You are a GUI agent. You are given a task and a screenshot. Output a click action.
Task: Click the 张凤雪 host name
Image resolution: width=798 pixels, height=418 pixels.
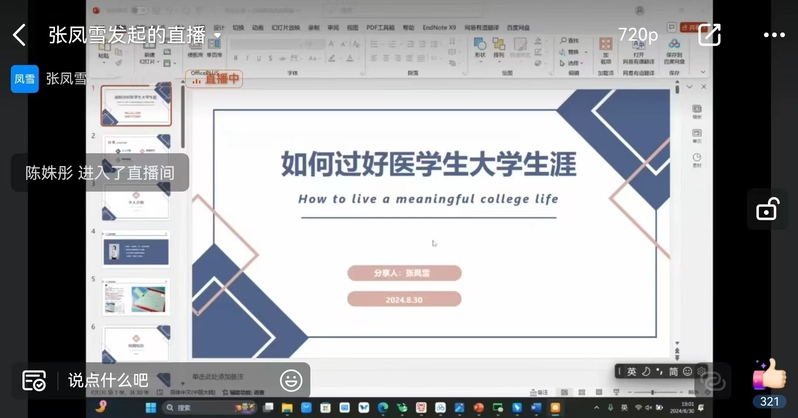(x=66, y=78)
